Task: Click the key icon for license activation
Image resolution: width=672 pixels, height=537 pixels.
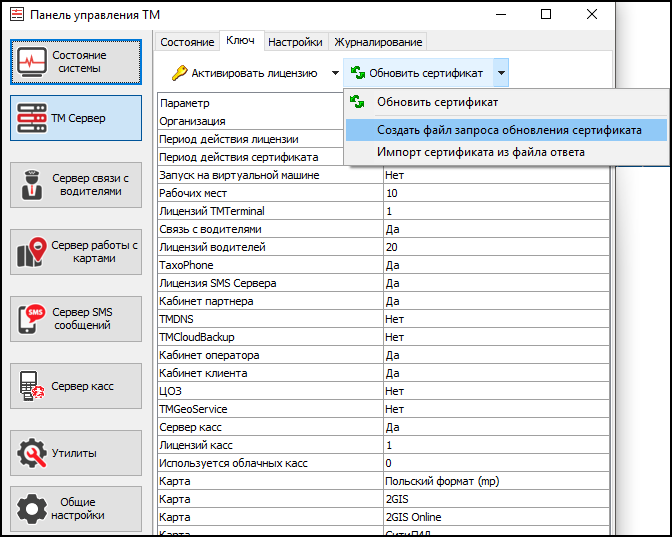Action: [179, 73]
